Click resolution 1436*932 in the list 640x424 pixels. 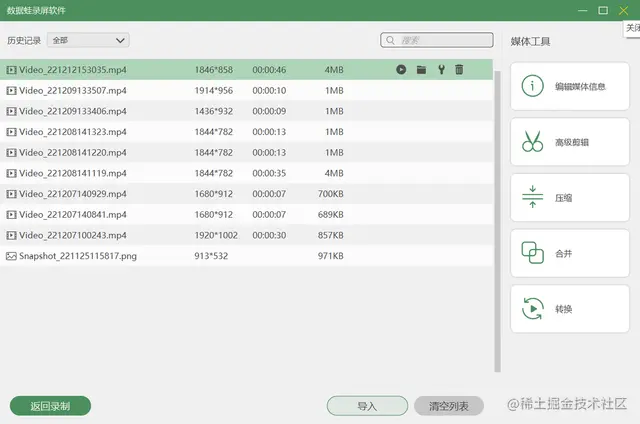[x=213, y=111]
